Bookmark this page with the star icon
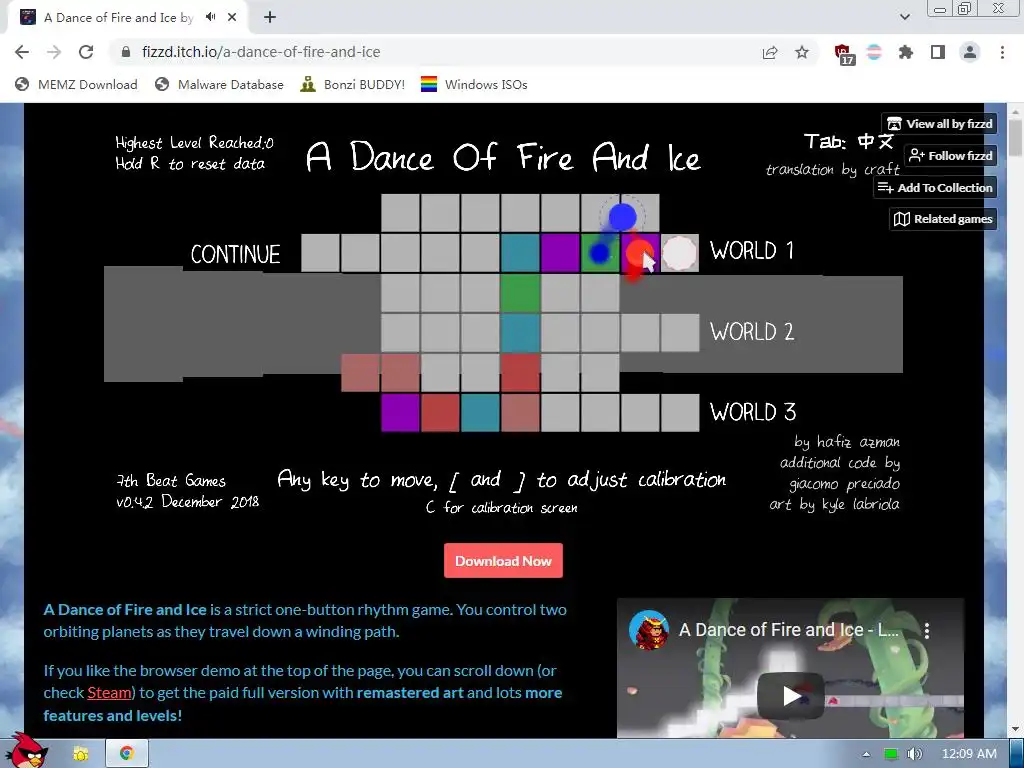The height and width of the screenshot is (768, 1024). (x=802, y=52)
